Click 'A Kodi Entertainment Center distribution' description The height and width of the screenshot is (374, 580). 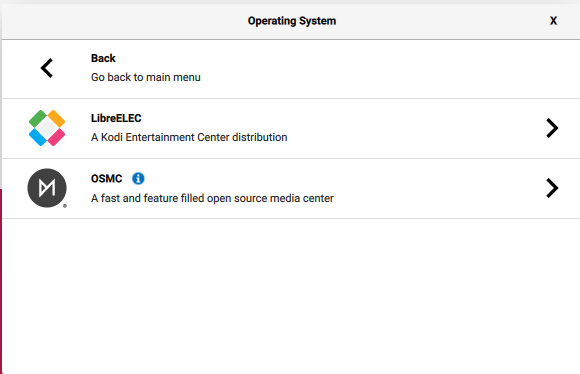coord(189,137)
